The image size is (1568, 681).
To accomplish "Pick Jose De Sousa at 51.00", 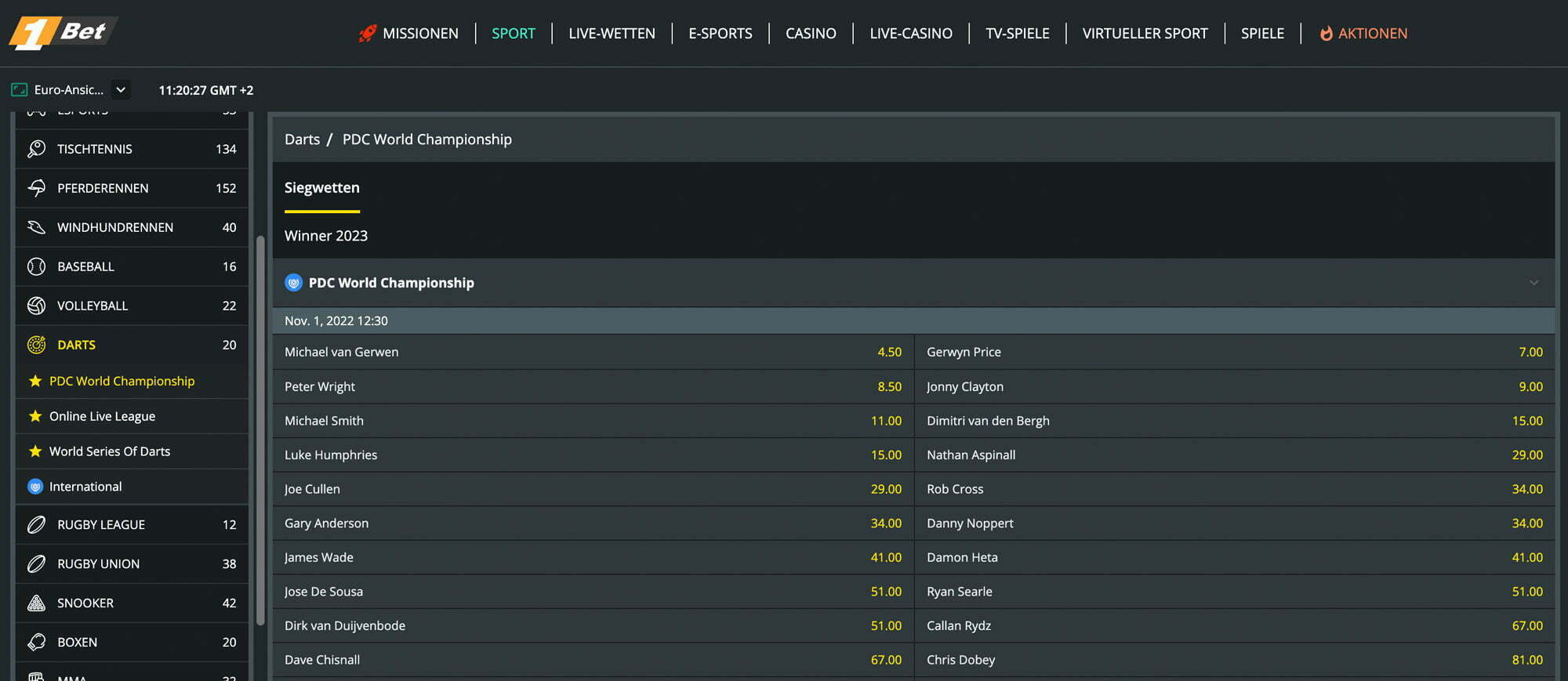I will (593, 592).
